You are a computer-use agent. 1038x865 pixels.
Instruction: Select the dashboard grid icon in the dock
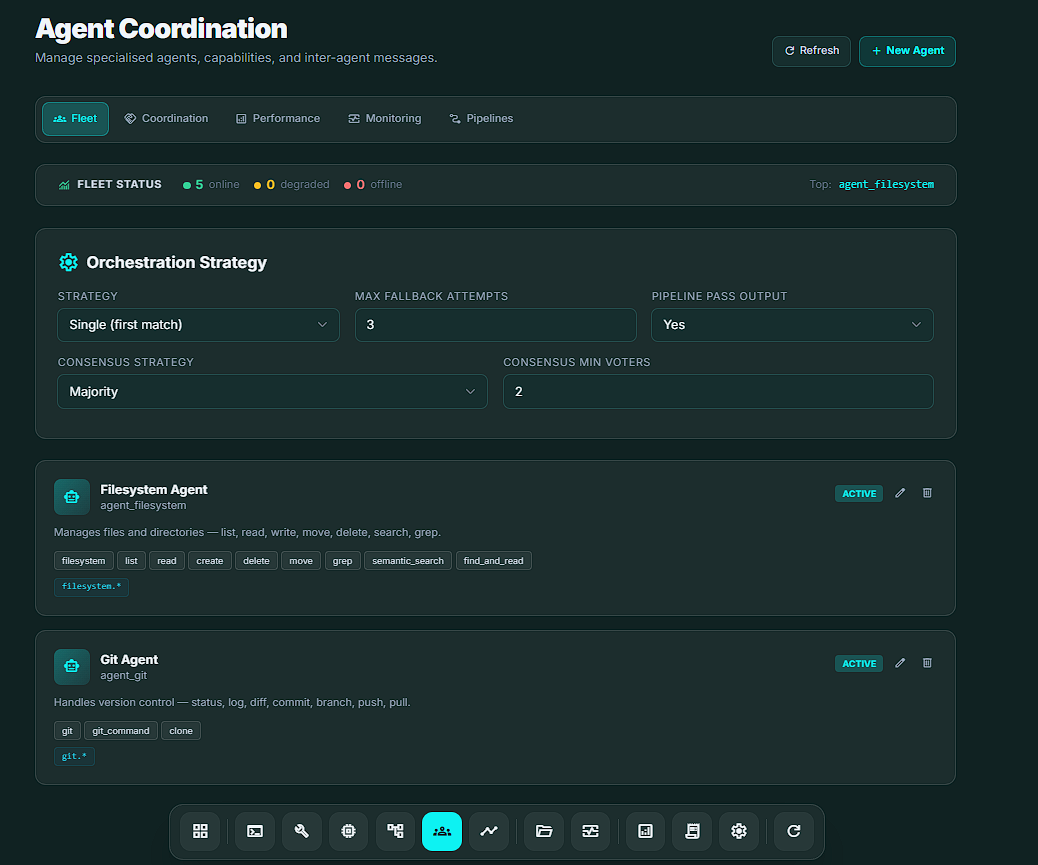(200, 831)
